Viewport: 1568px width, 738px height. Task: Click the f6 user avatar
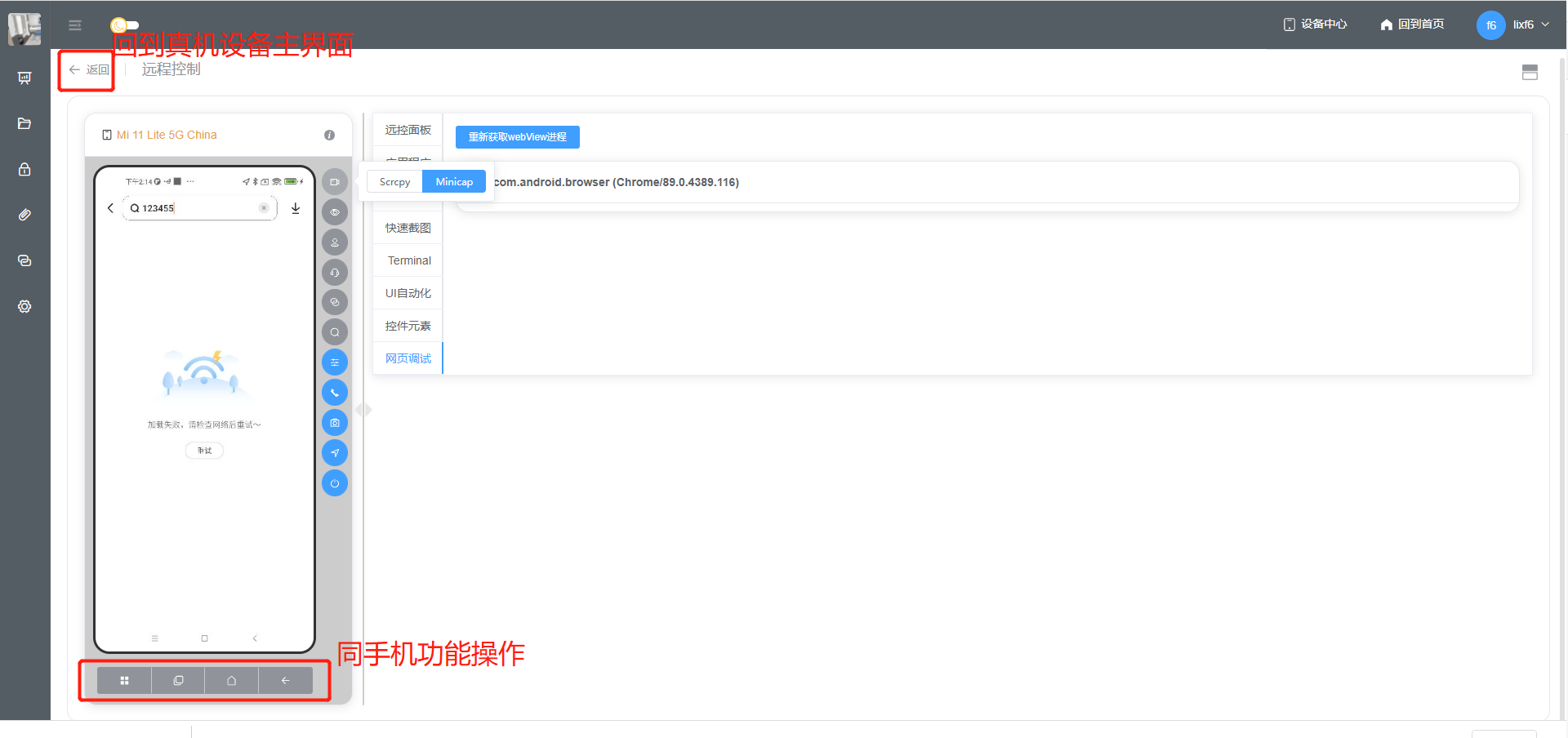tap(1490, 25)
